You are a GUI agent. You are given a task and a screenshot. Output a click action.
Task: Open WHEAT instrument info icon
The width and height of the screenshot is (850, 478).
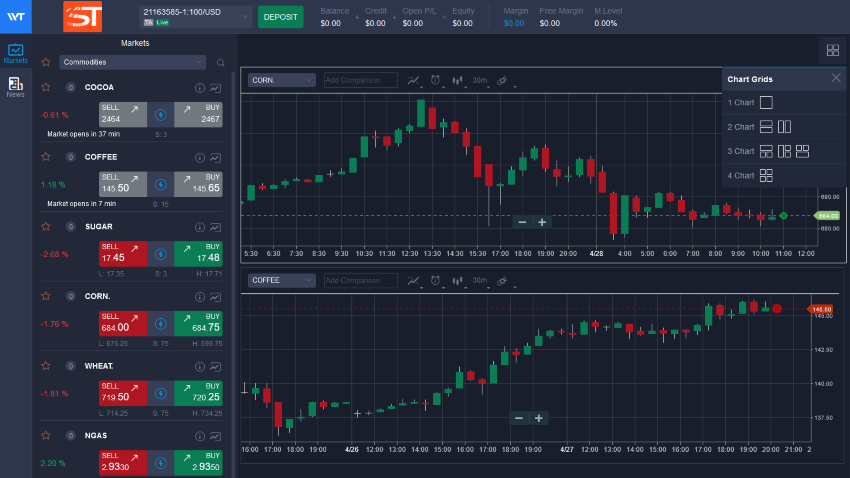pos(200,367)
